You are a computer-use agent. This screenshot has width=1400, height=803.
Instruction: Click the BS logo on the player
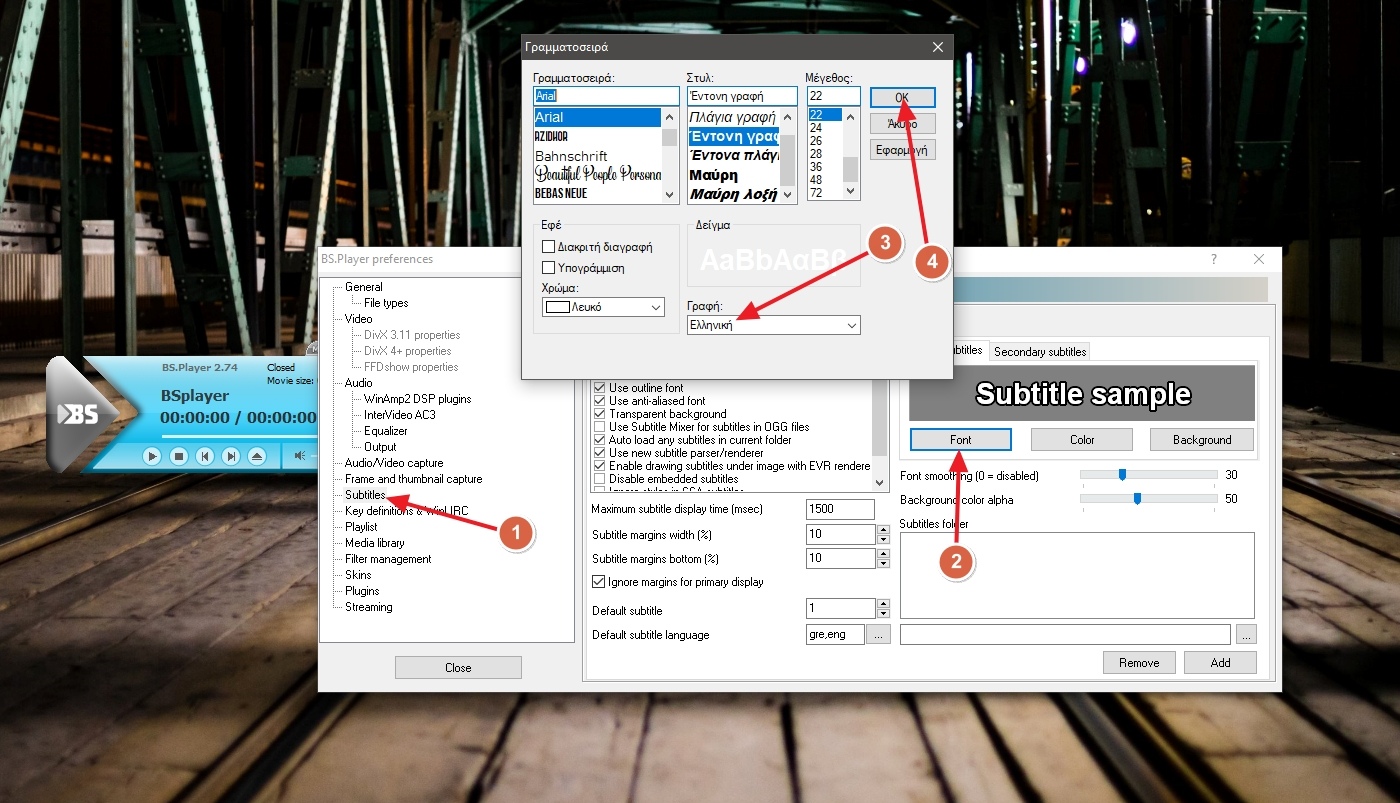click(78, 414)
